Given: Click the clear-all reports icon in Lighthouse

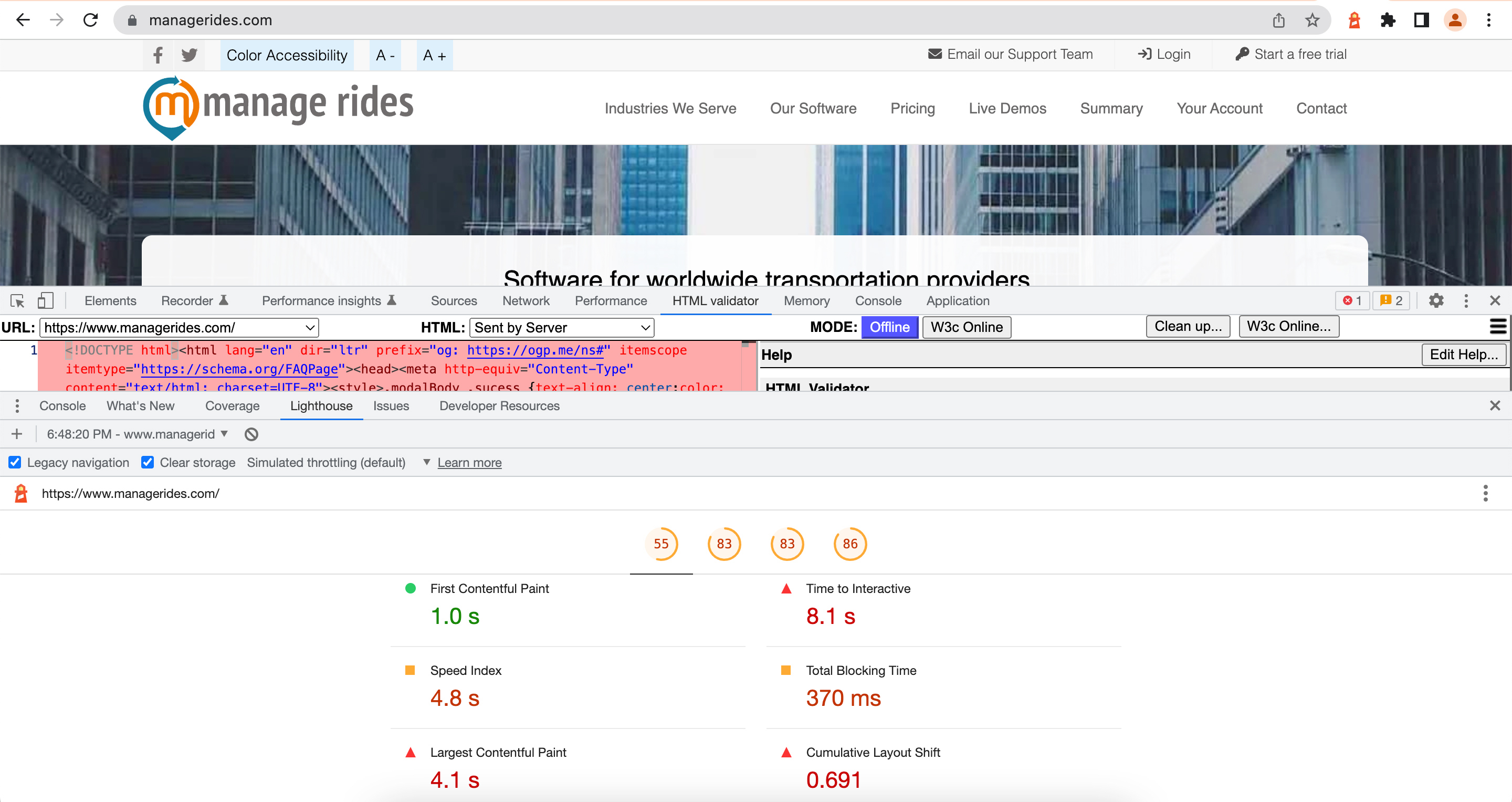Looking at the screenshot, I should point(250,434).
